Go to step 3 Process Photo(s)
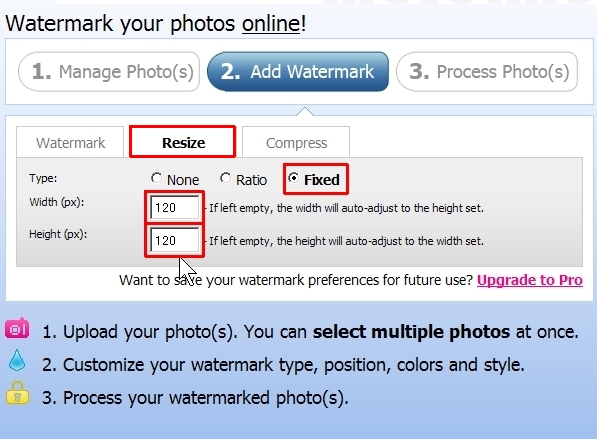The width and height of the screenshot is (597, 439). (x=487, y=72)
